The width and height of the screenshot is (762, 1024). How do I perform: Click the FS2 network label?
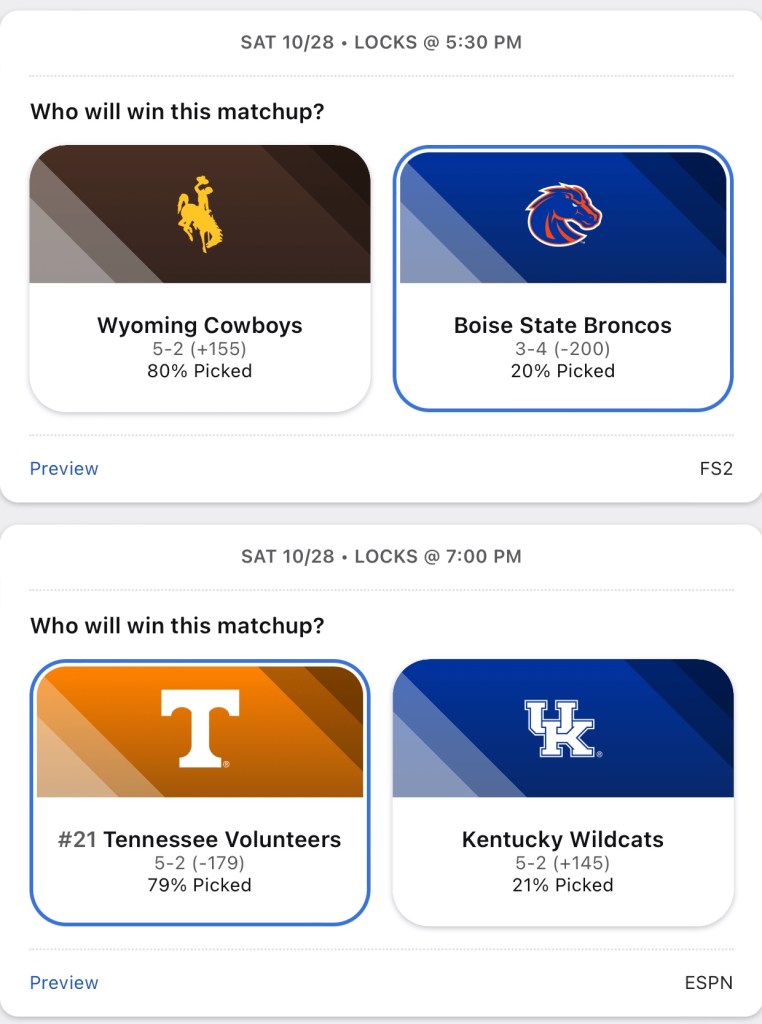click(x=716, y=469)
